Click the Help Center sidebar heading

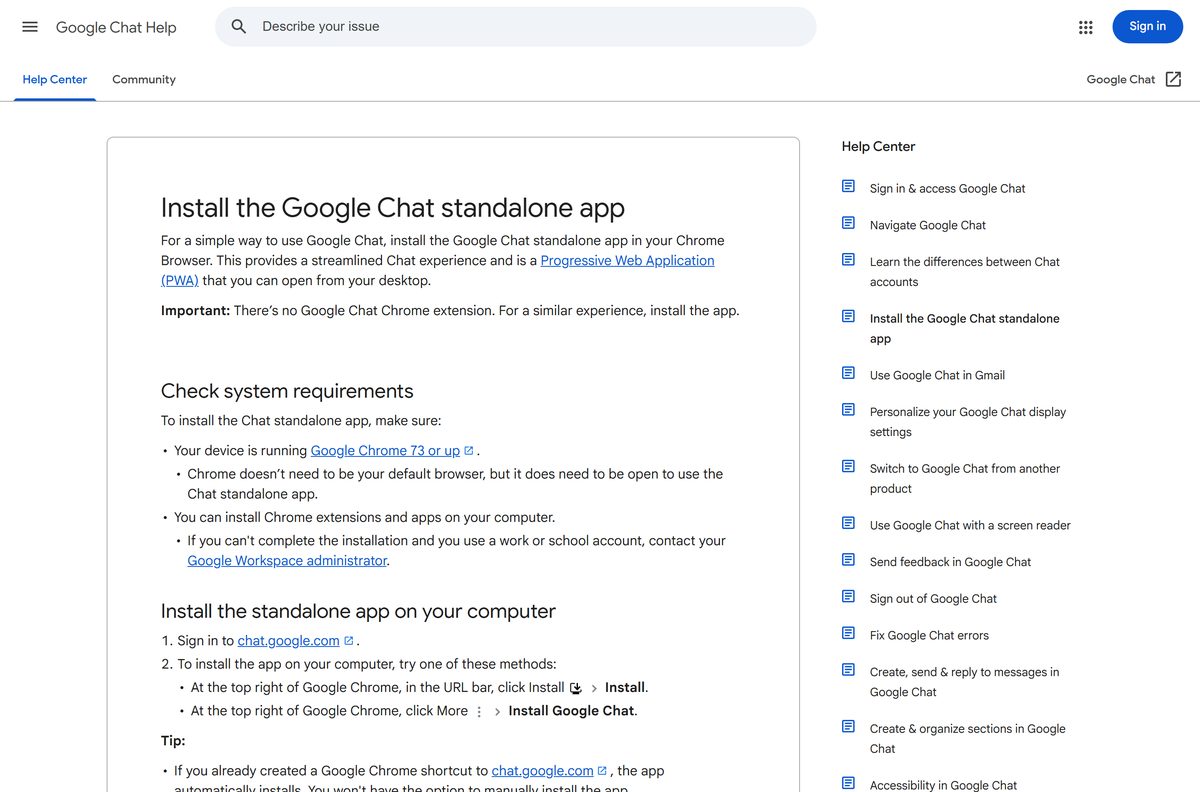tap(878, 146)
